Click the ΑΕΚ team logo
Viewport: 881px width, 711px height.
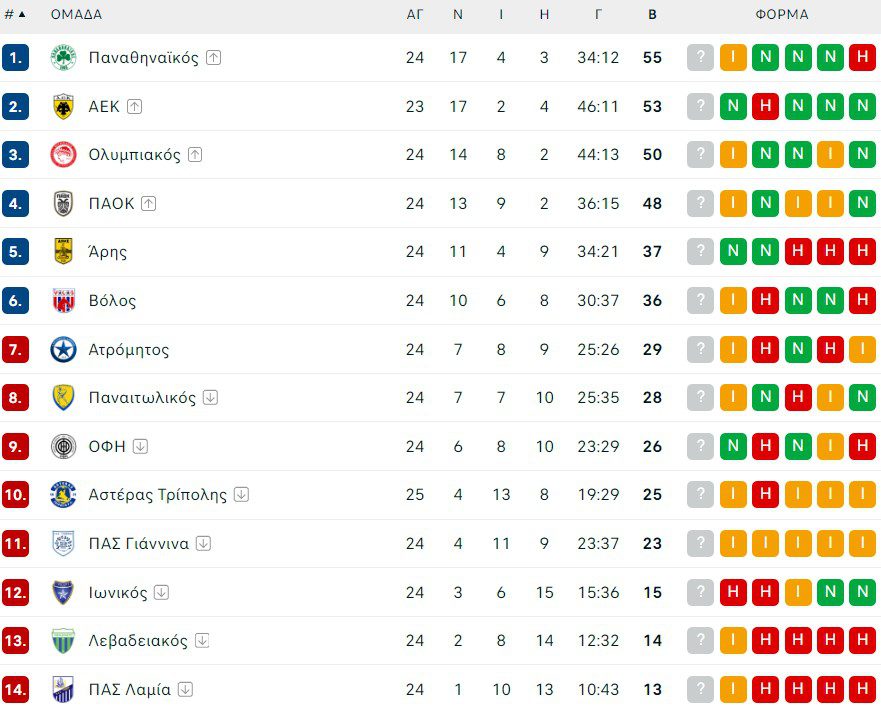pyautogui.click(x=63, y=107)
